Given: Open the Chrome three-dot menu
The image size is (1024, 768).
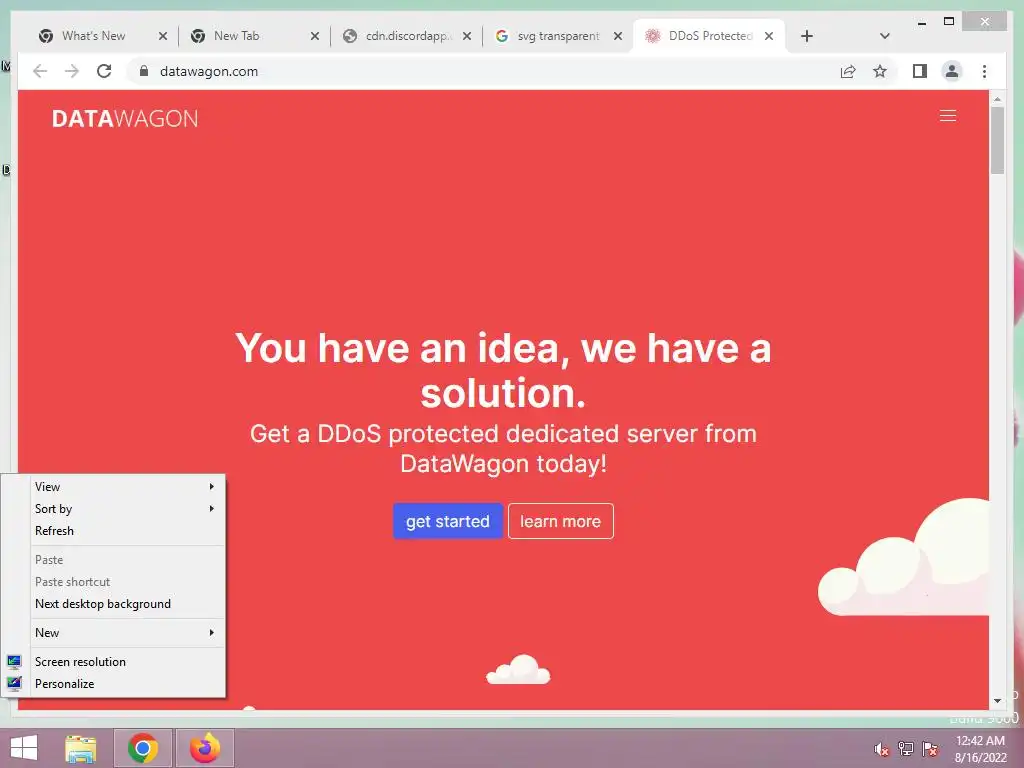Looking at the screenshot, I should (984, 71).
